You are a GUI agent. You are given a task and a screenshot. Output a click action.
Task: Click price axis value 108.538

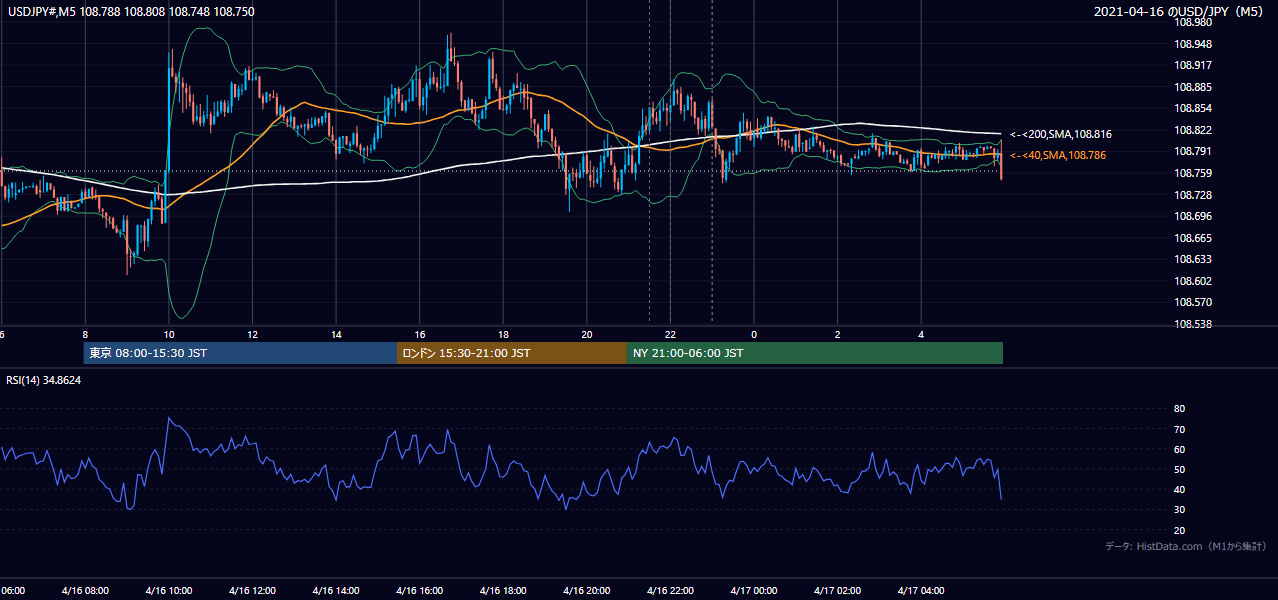(1192, 324)
